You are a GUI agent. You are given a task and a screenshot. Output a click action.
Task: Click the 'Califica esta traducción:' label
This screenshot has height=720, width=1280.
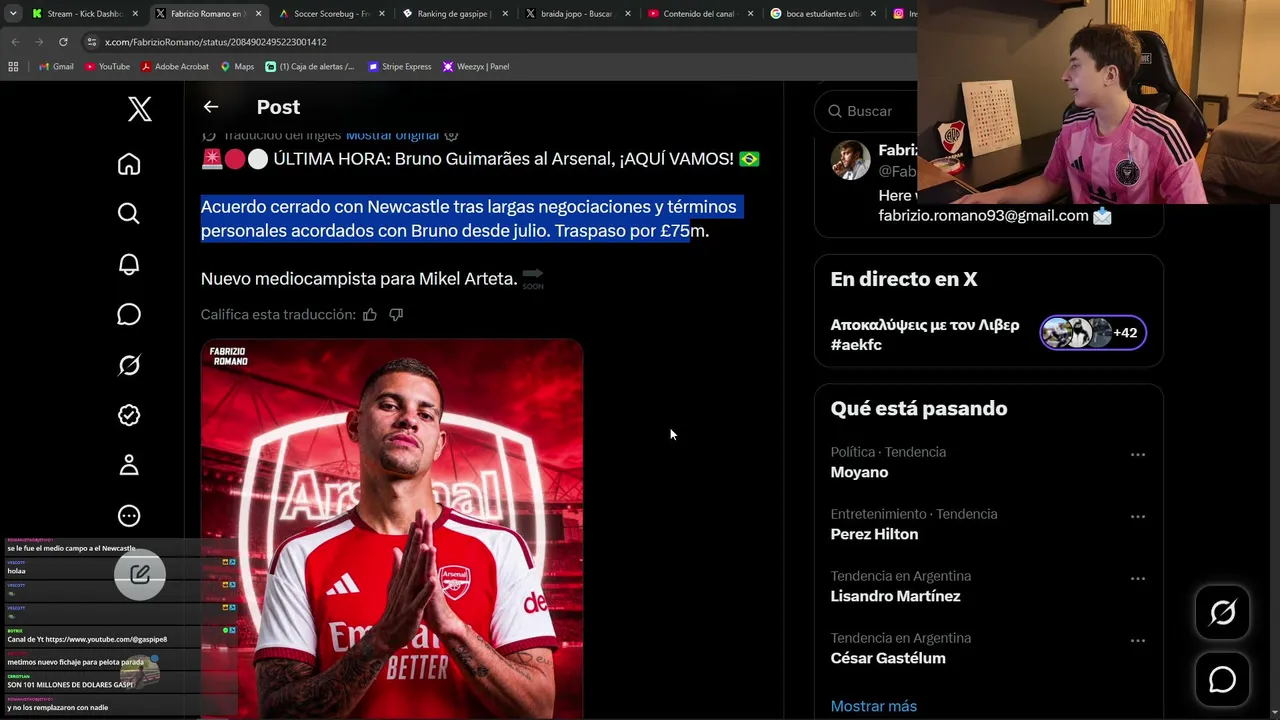[x=278, y=314]
